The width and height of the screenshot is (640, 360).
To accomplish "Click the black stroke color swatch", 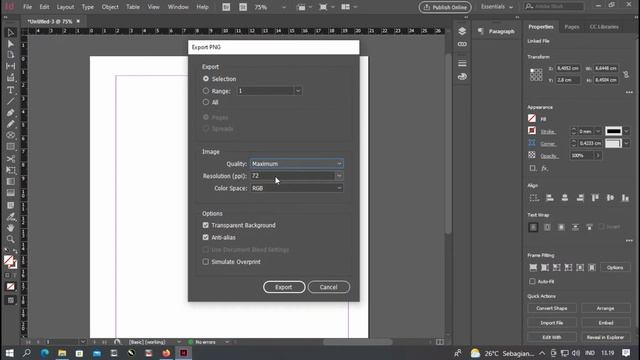I will pyautogui.click(x=613, y=131).
